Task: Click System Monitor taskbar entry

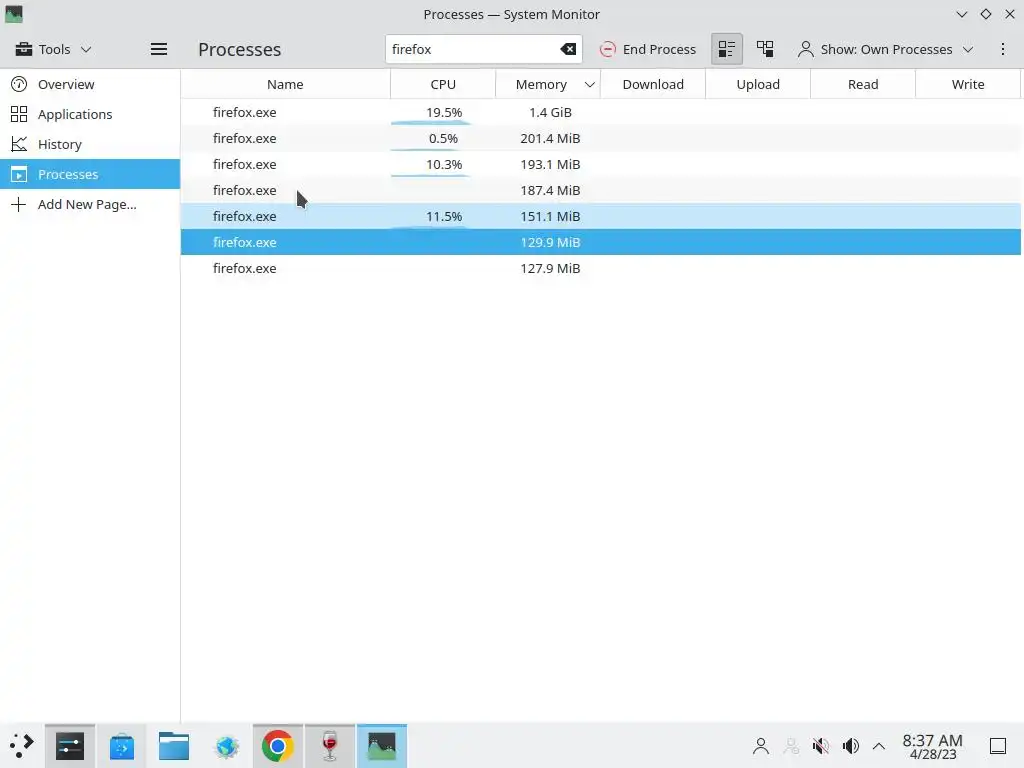Action: (x=382, y=746)
